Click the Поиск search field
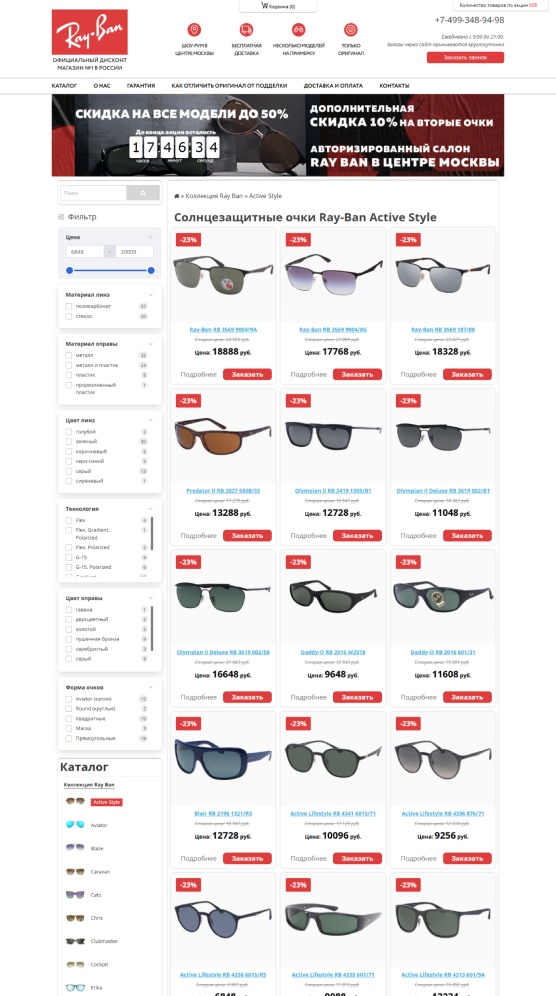Image resolution: width=556 pixels, height=996 pixels. coord(93,193)
